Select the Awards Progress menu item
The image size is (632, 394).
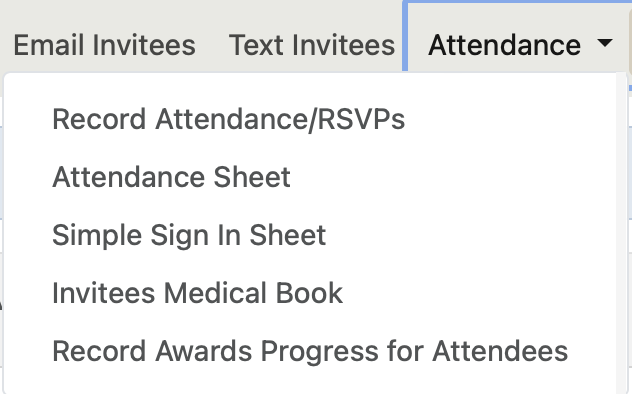tap(310, 351)
